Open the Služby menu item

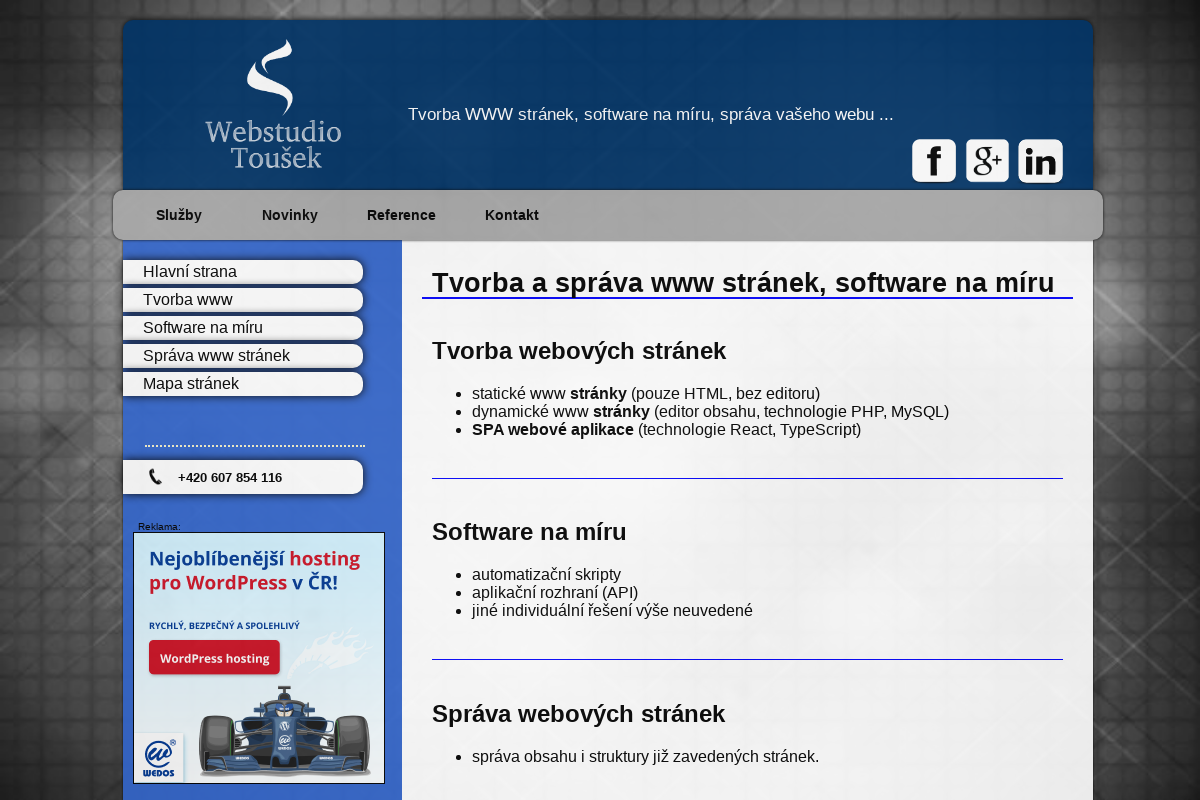coord(178,215)
